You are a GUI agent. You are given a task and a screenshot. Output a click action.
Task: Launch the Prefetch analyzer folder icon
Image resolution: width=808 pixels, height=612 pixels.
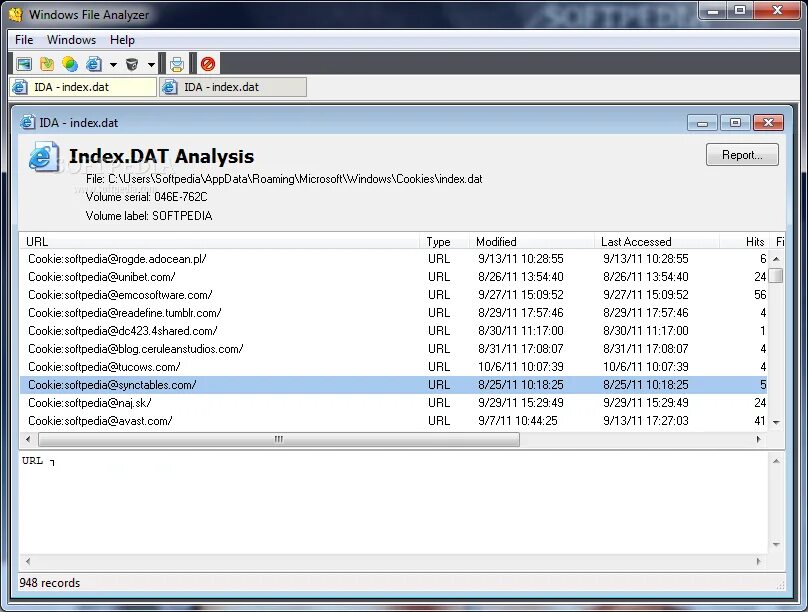point(47,64)
